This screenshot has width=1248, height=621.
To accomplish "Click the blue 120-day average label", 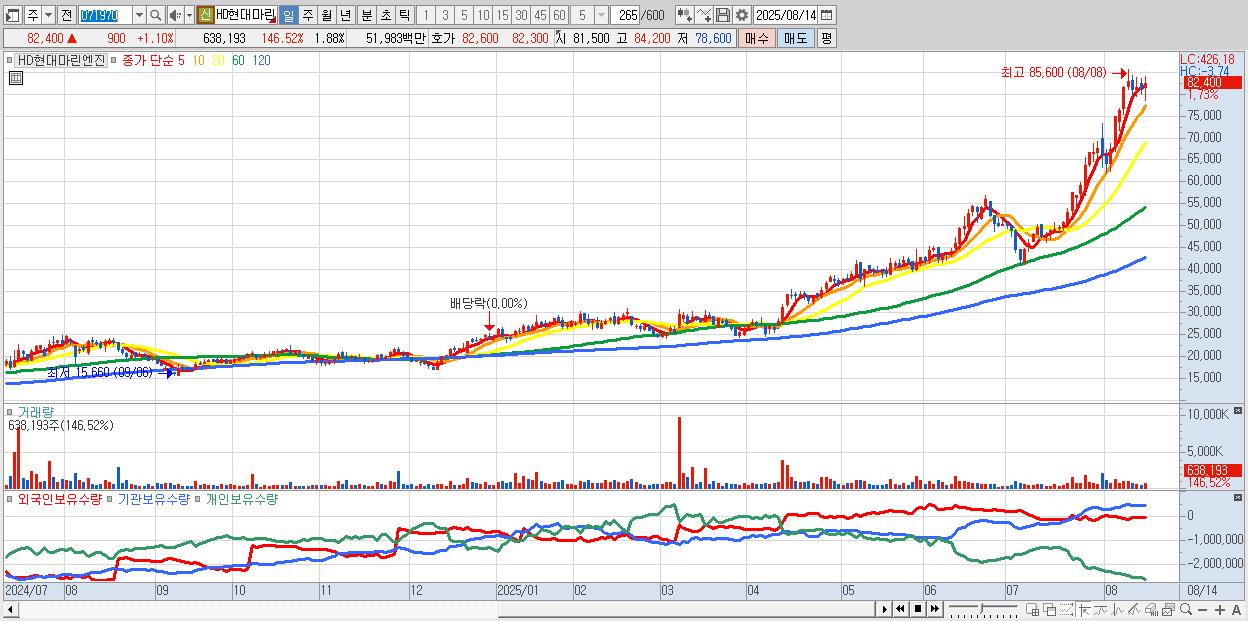I will [261, 60].
